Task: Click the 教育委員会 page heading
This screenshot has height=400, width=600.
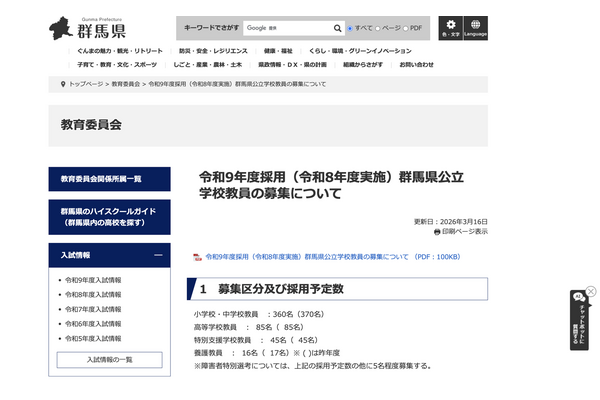Action: (91, 125)
